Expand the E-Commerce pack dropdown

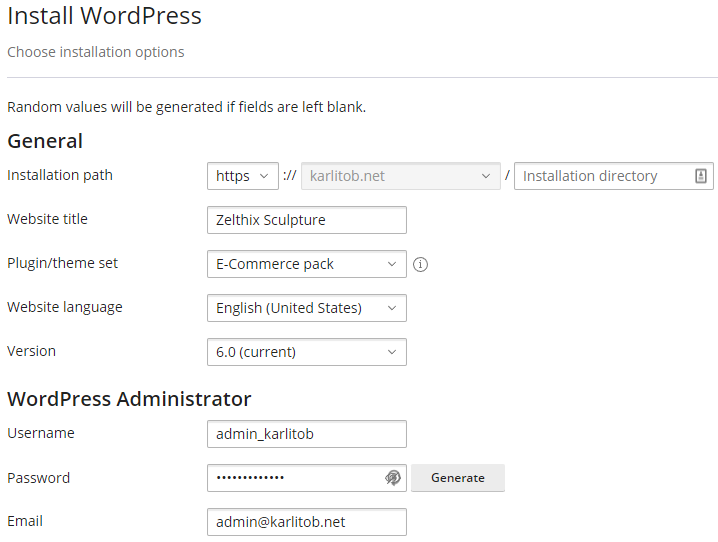coord(307,264)
